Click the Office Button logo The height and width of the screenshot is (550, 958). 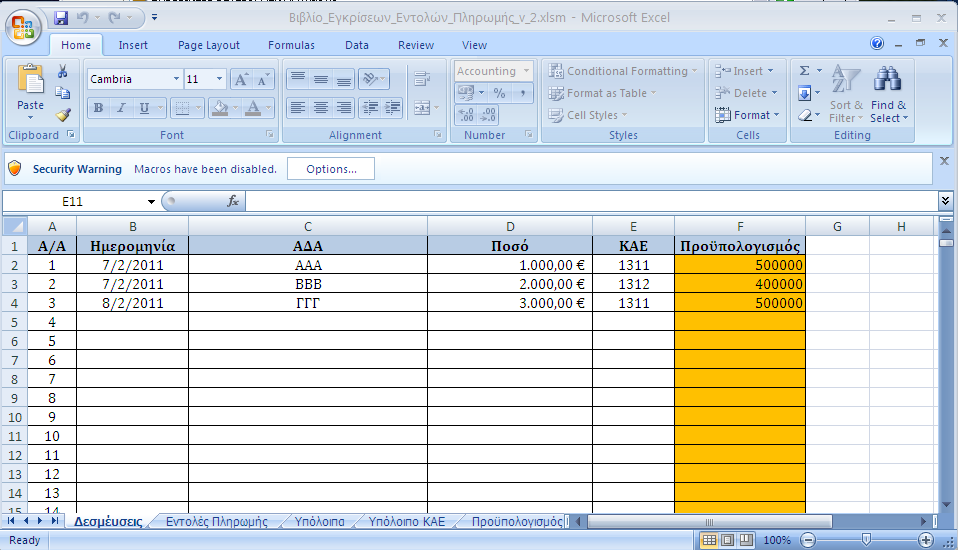[x=25, y=25]
